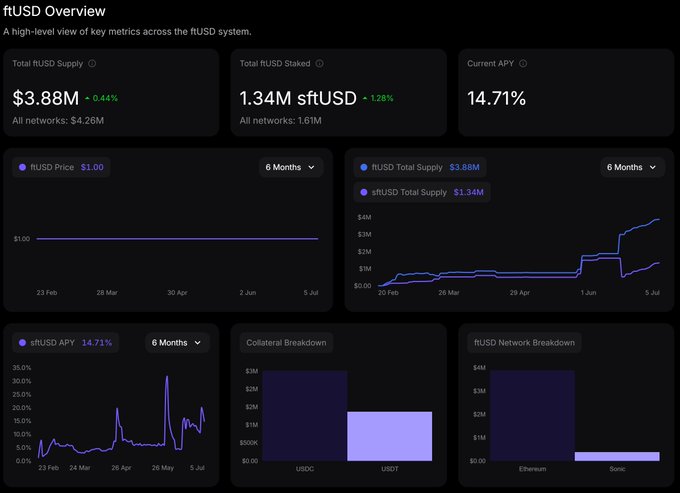Click the 23 Feb label on price chart
680x493 pixels.
coord(47,293)
